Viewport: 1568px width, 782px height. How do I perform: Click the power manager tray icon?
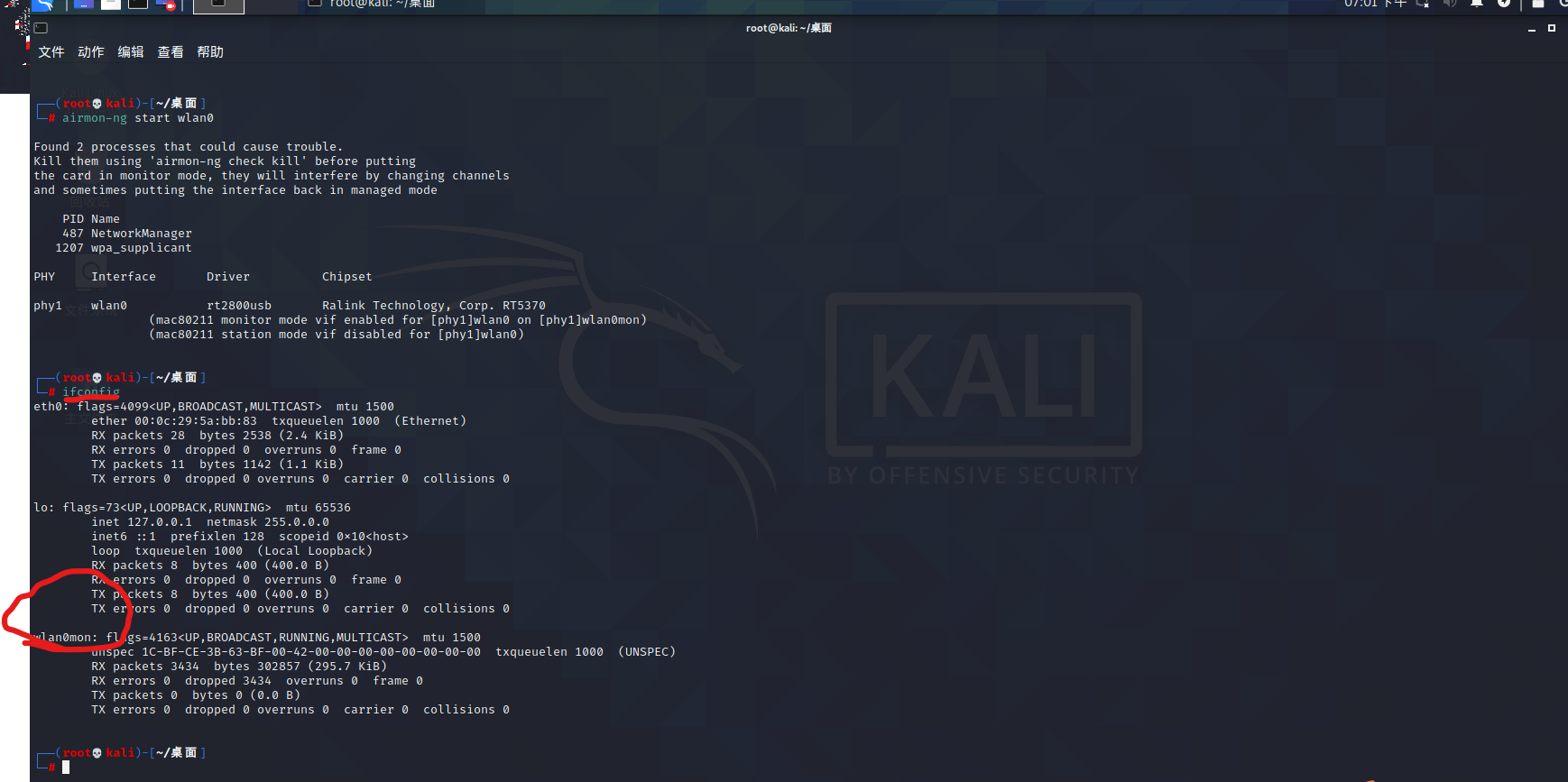(1504, 4)
